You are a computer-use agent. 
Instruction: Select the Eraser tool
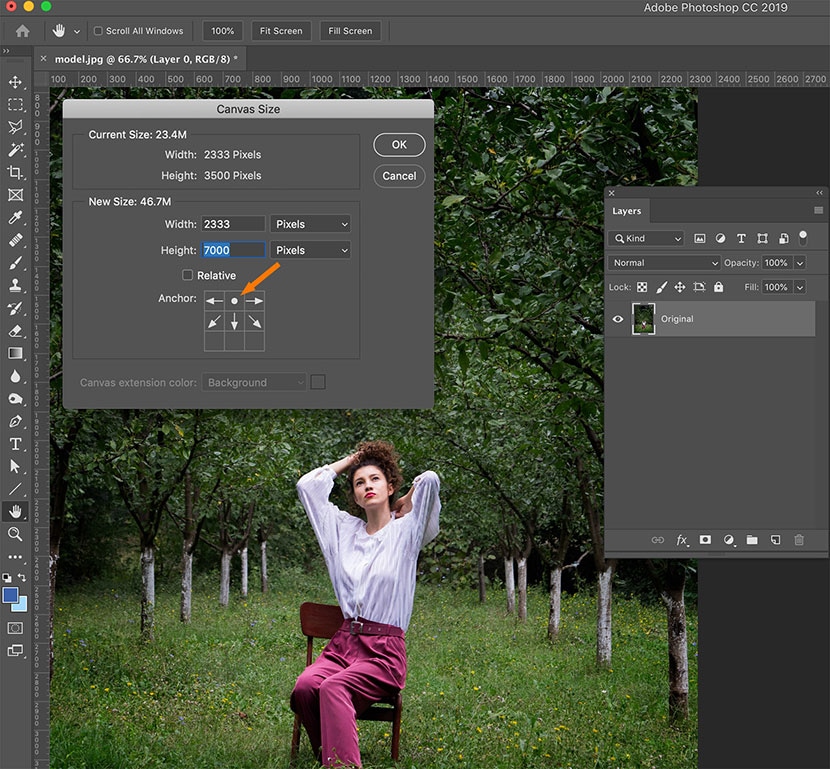[x=15, y=330]
